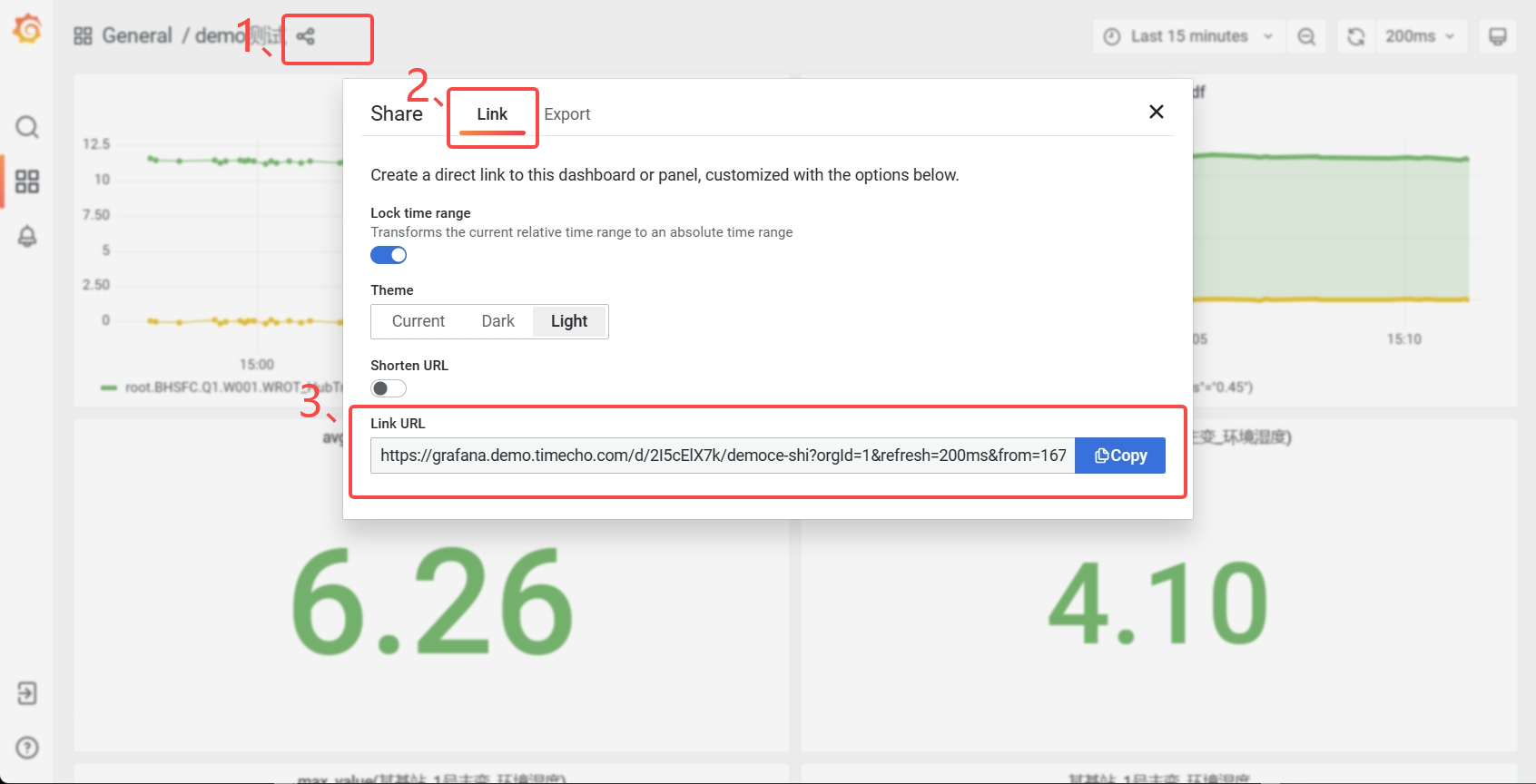Image resolution: width=1536 pixels, height=784 pixels.
Task: Select the Link tab
Action: (x=492, y=114)
